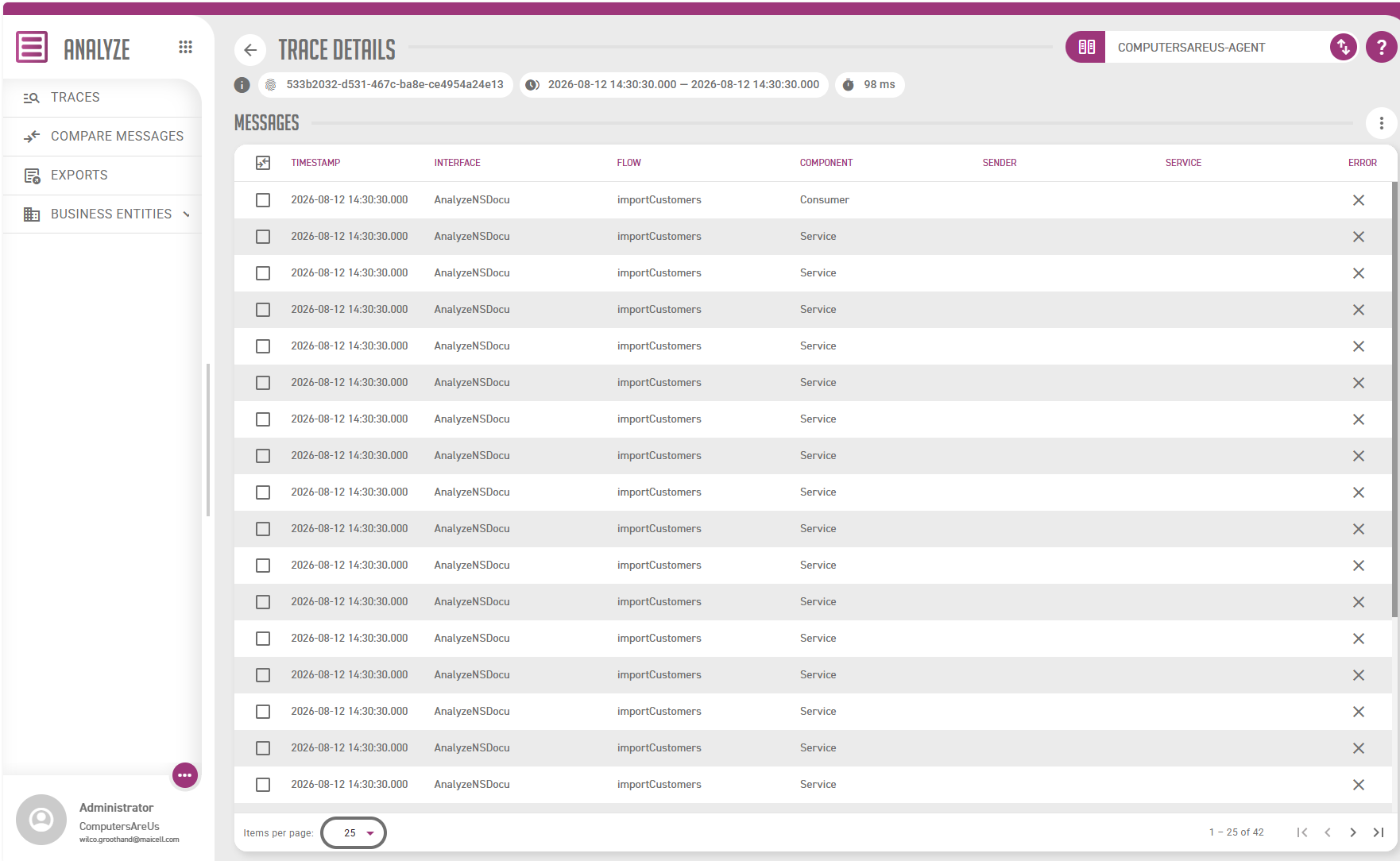Image resolution: width=1400 pixels, height=861 pixels.
Task: Open the Analyze hamburger menu icon
Action: [x=32, y=48]
